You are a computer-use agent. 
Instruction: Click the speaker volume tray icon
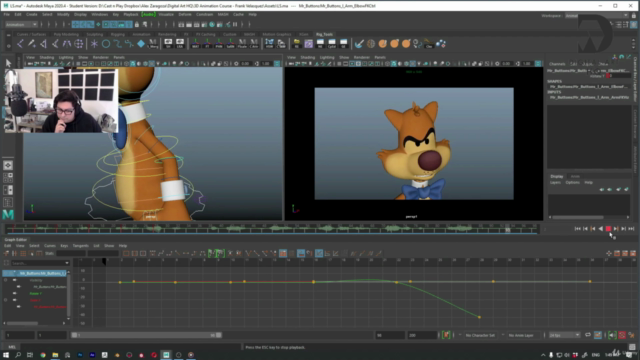[x=567, y=355]
